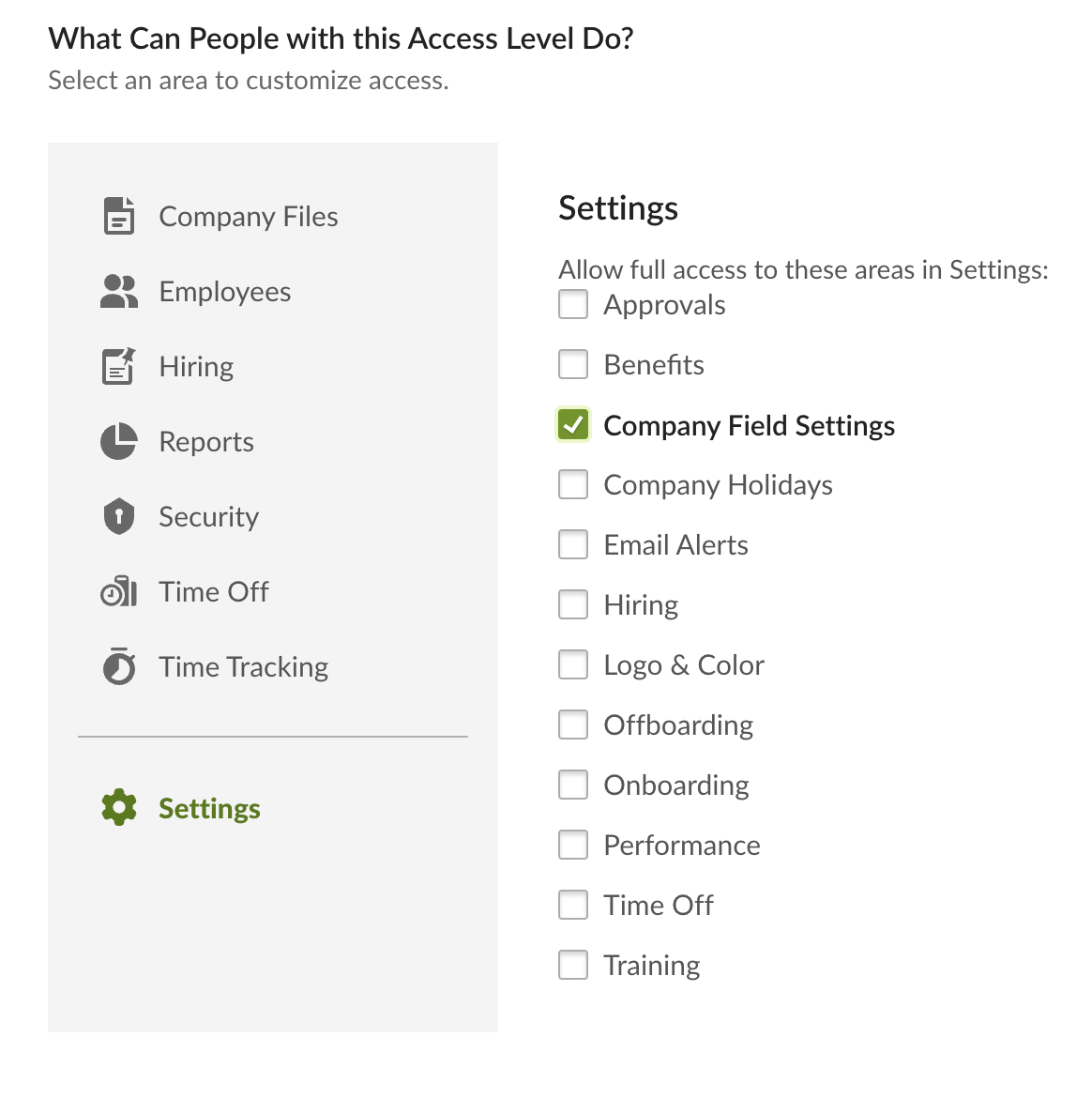Screen dimensions: 1092x1098
Task: Check the Benefits checkbox
Action: (572, 364)
